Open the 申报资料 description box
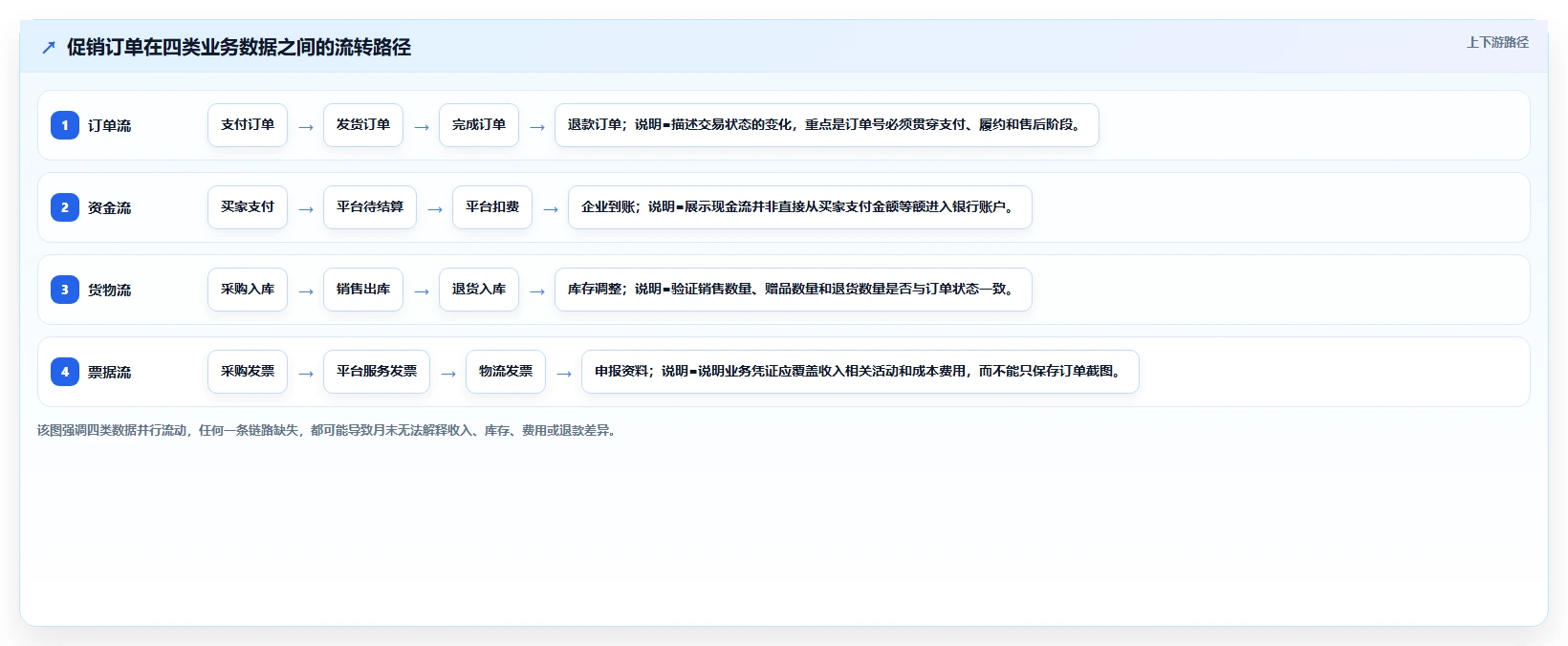Viewport: 1568px width, 646px height. [860, 372]
